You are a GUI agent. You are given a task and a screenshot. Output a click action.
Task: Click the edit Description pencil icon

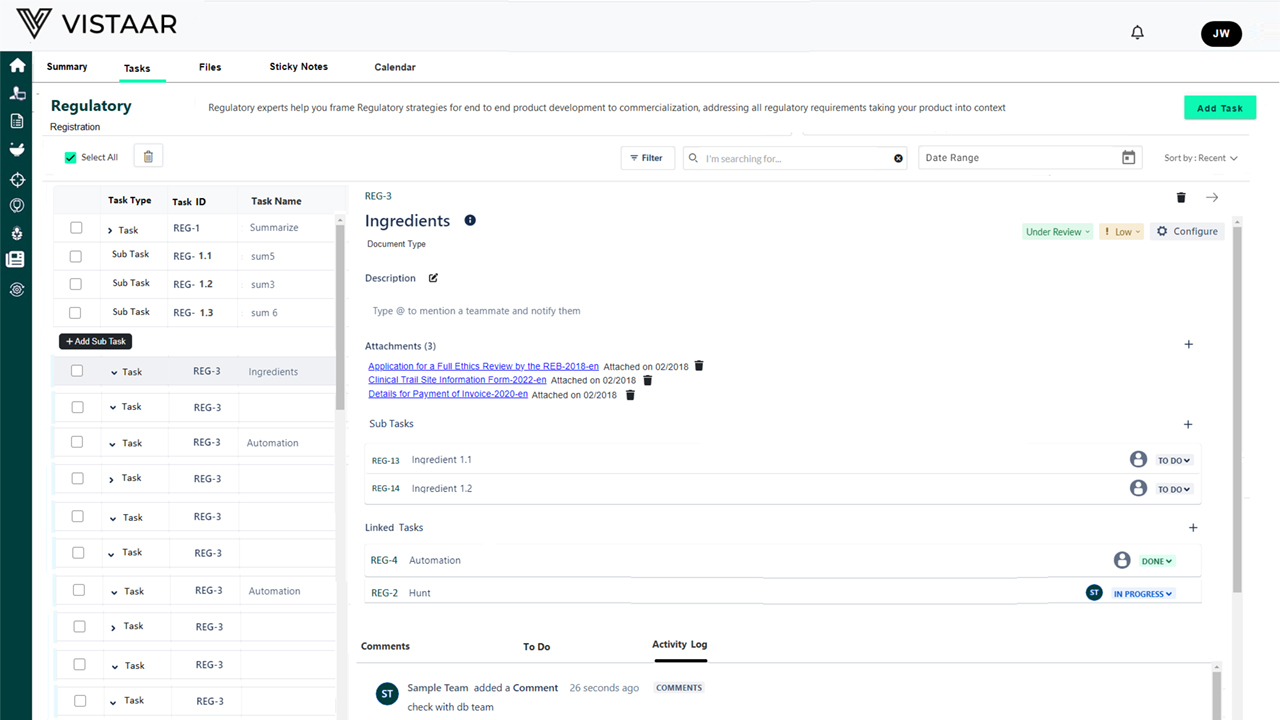[x=433, y=278]
